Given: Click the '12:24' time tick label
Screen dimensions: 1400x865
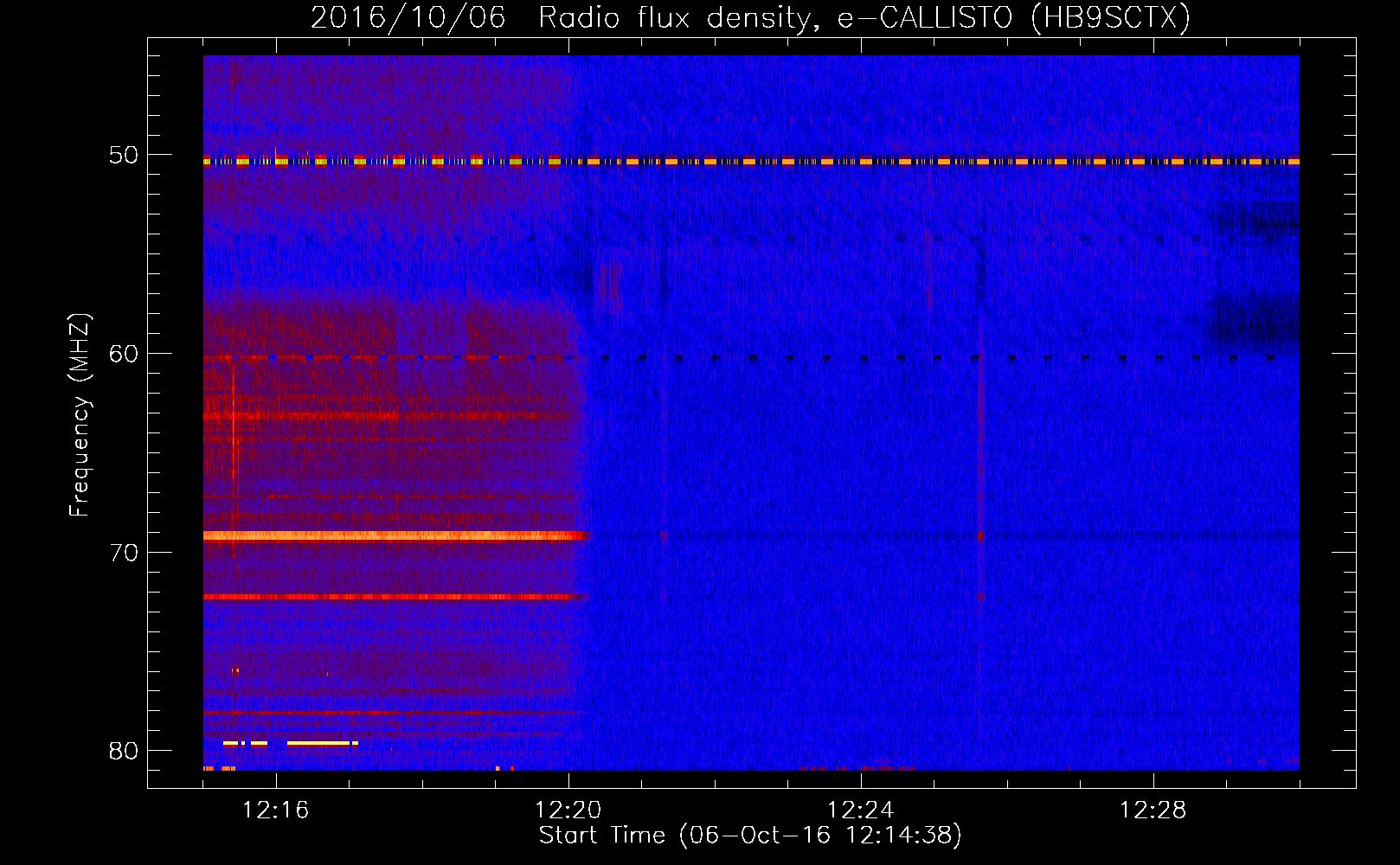Looking at the screenshot, I should 860,810.
